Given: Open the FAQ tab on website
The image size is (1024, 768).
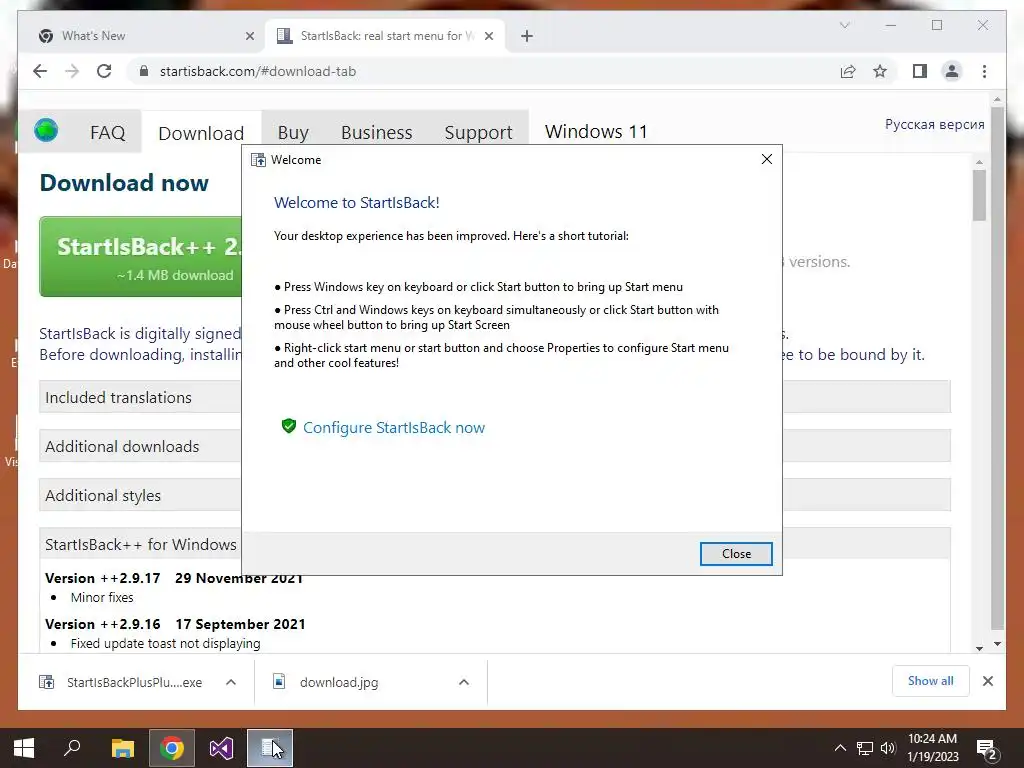Looking at the screenshot, I should [x=107, y=133].
